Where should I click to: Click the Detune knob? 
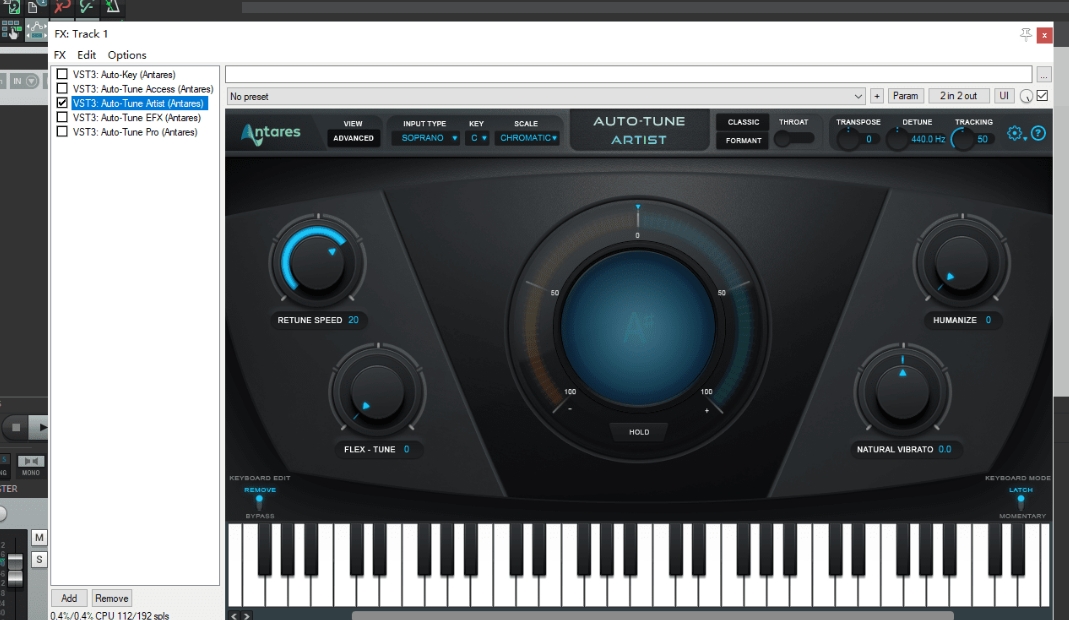click(x=897, y=139)
